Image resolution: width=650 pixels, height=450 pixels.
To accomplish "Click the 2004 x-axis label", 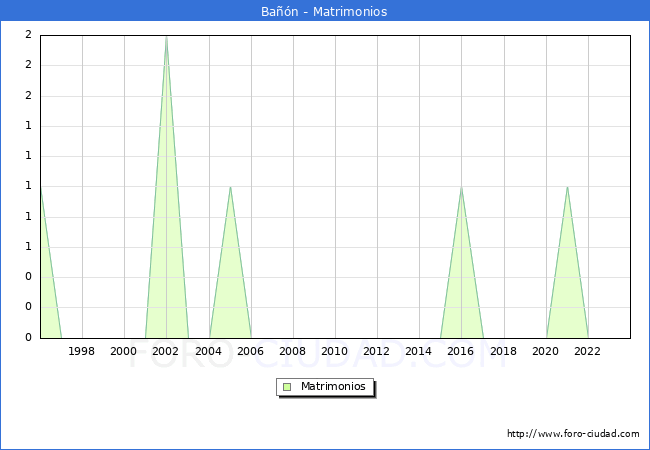I will click(x=209, y=351).
